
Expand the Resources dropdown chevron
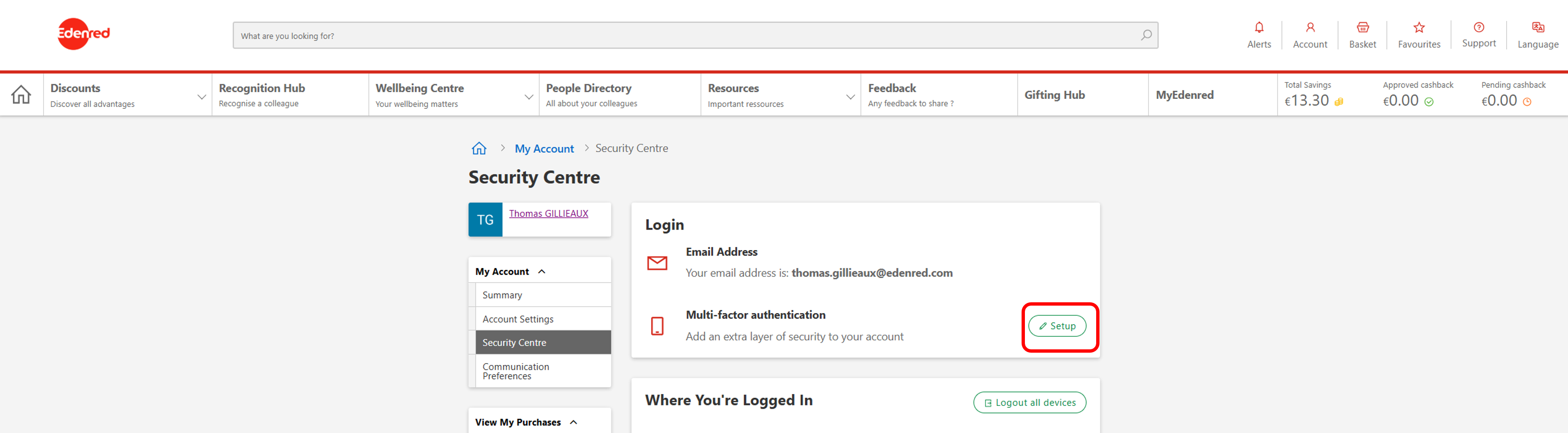click(x=851, y=97)
